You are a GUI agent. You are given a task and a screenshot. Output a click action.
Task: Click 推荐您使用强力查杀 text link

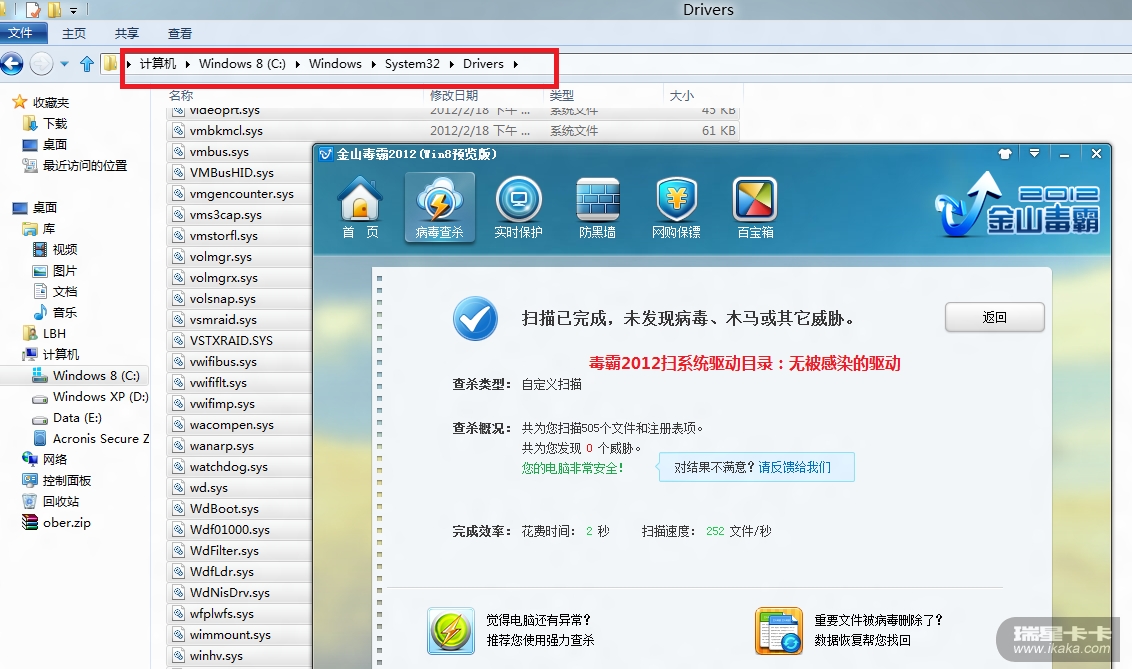540,640
